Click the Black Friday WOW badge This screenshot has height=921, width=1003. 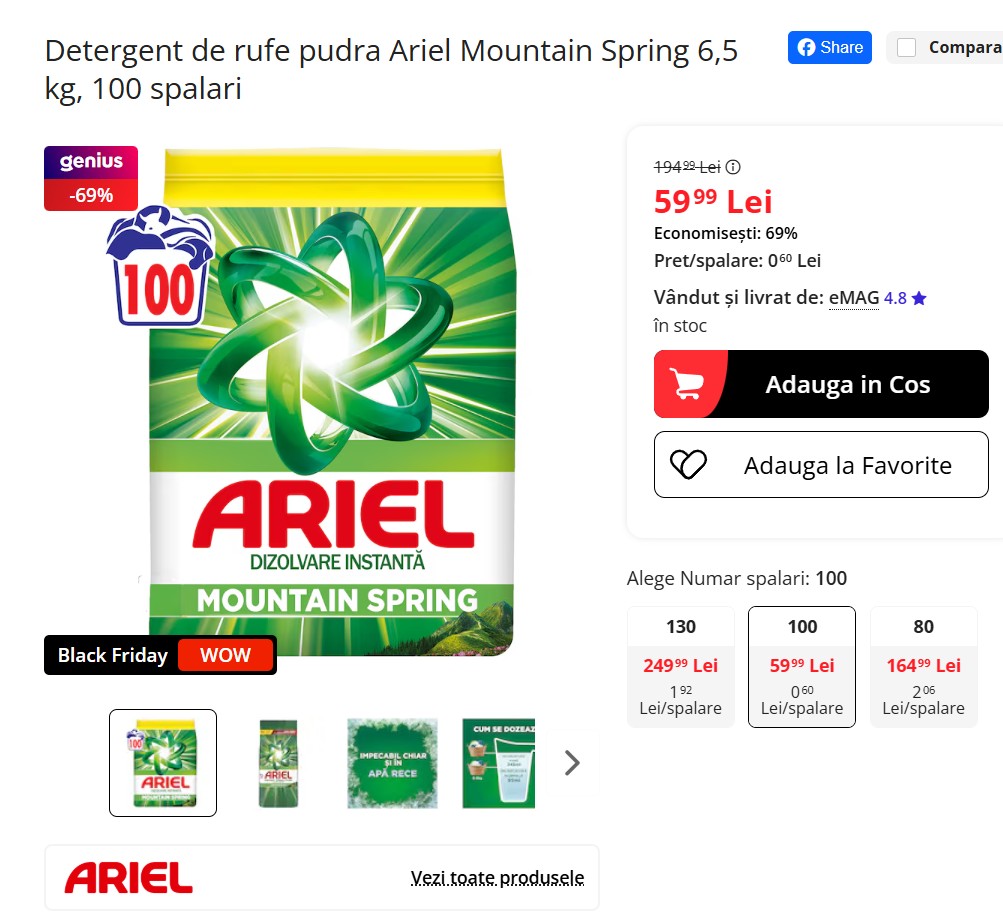click(x=160, y=655)
